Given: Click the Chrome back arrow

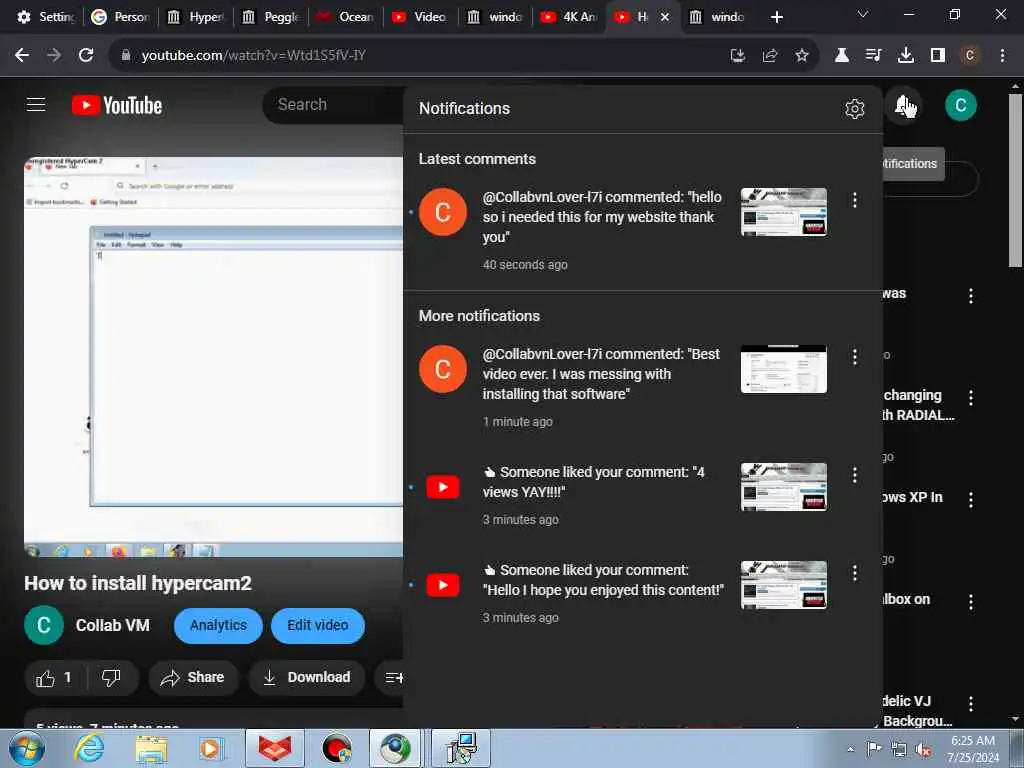Looking at the screenshot, I should [x=22, y=56].
